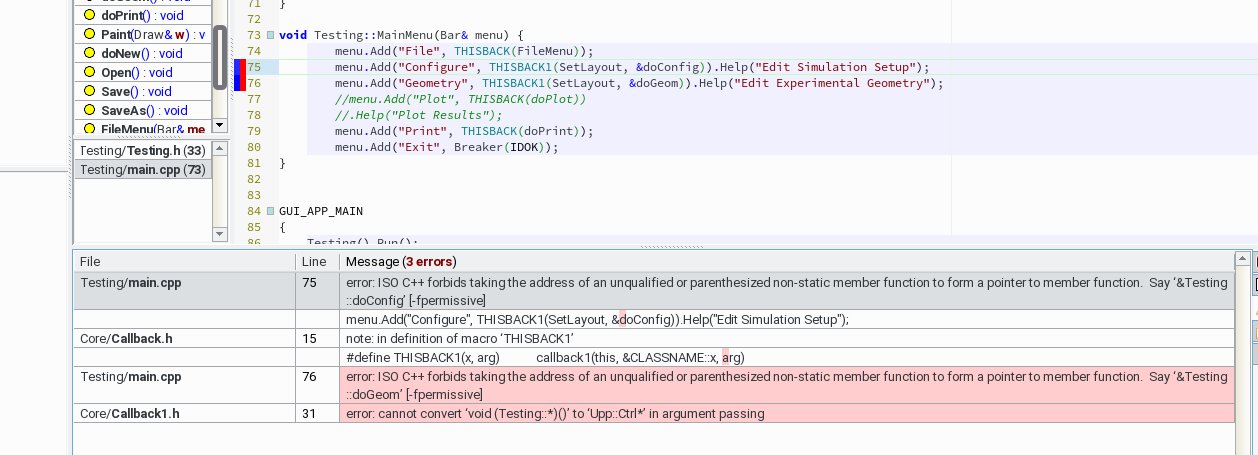Collapse the MainMenu function fold at line 73
This screenshot has width=1258, height=455.
point(270,35)
